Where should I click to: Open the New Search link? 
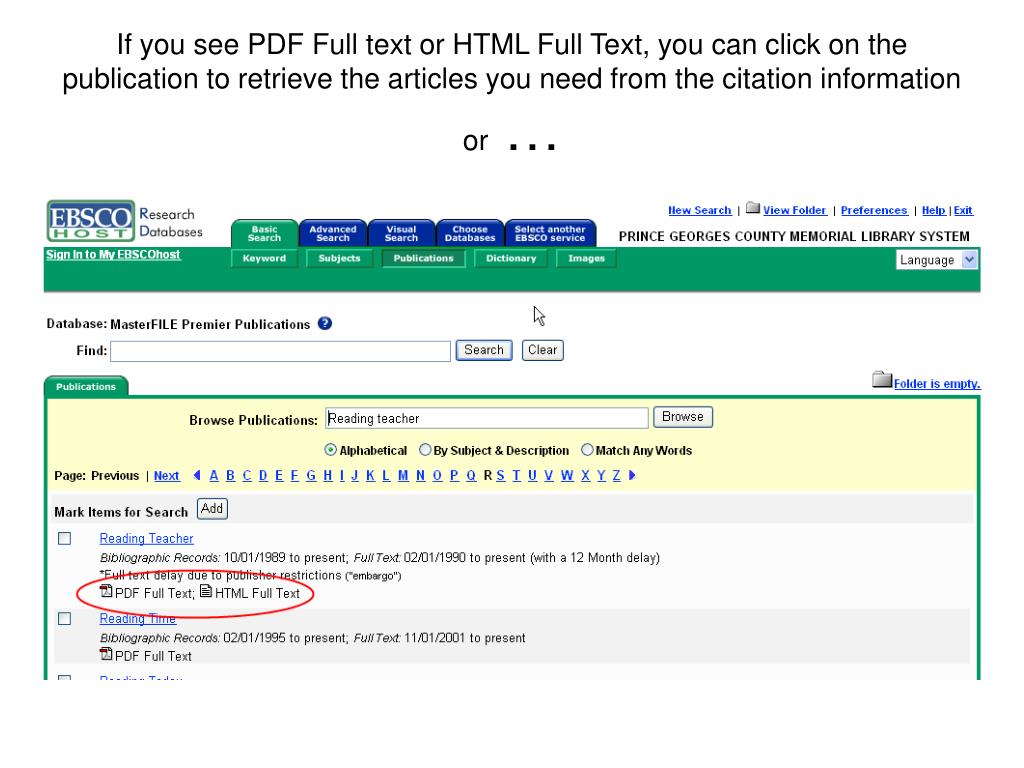pyautogui.click(x=699, y=210)
